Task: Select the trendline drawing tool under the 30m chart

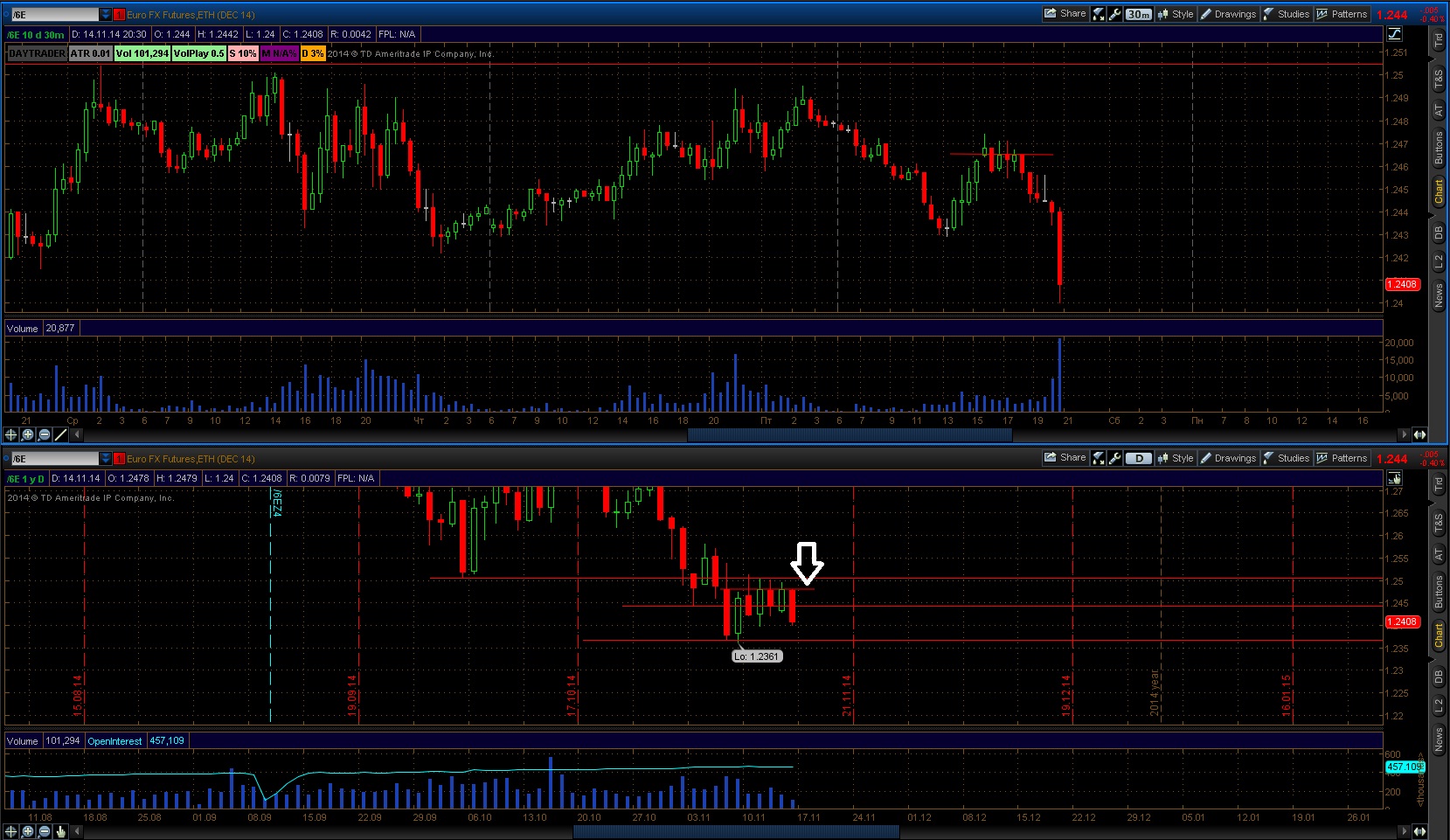Action: (x=61, y=434)
